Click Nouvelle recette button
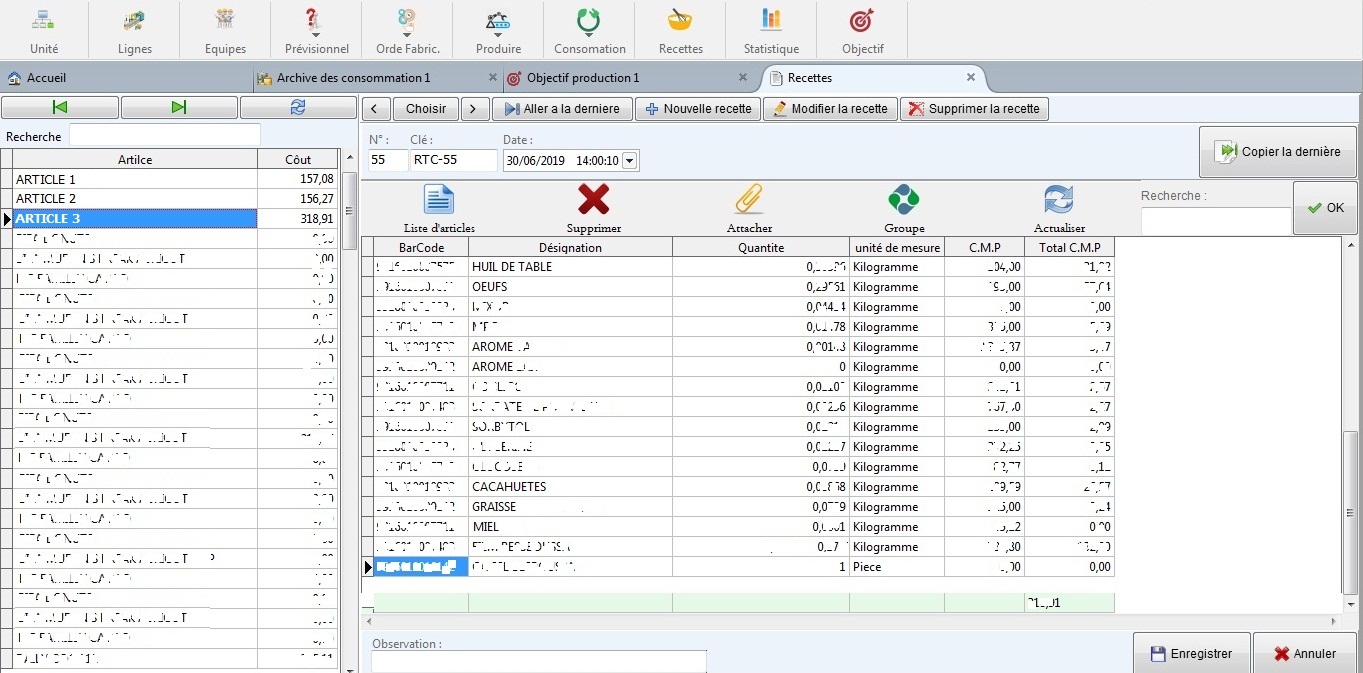Screen dimensions: 1363x673 coord(698,109)
